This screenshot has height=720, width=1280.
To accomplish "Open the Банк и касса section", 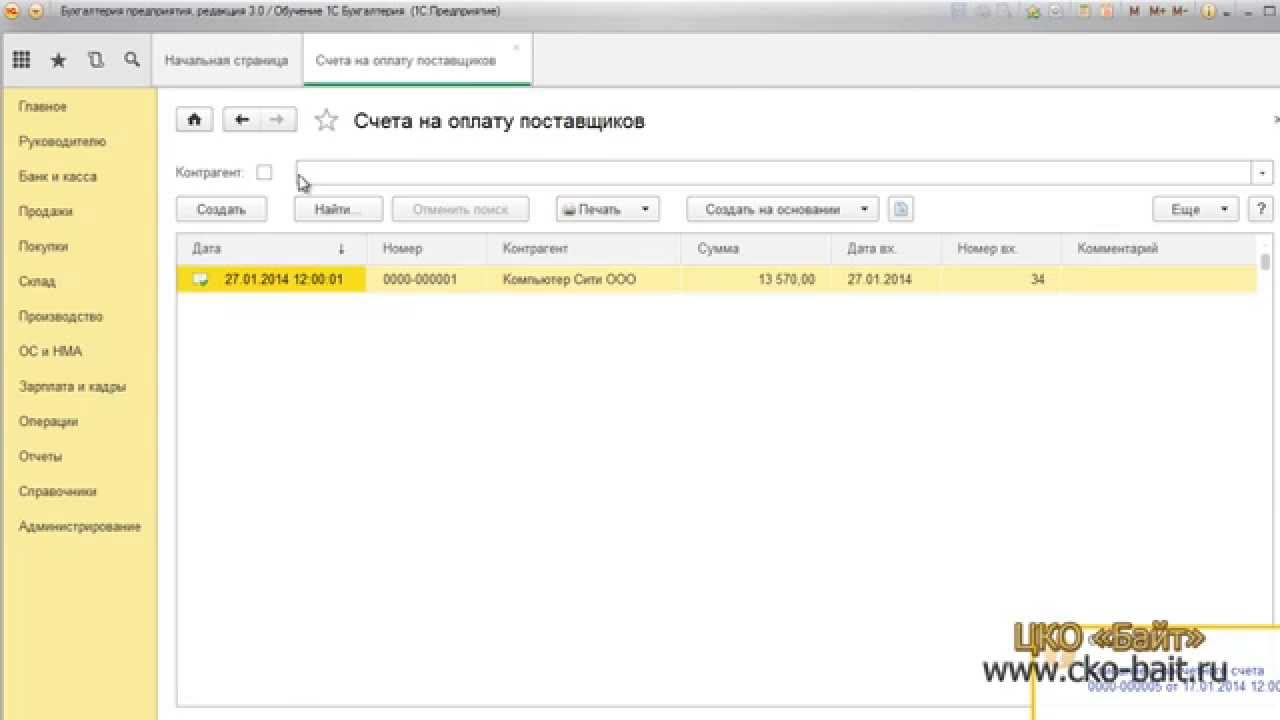I will 57,176.
